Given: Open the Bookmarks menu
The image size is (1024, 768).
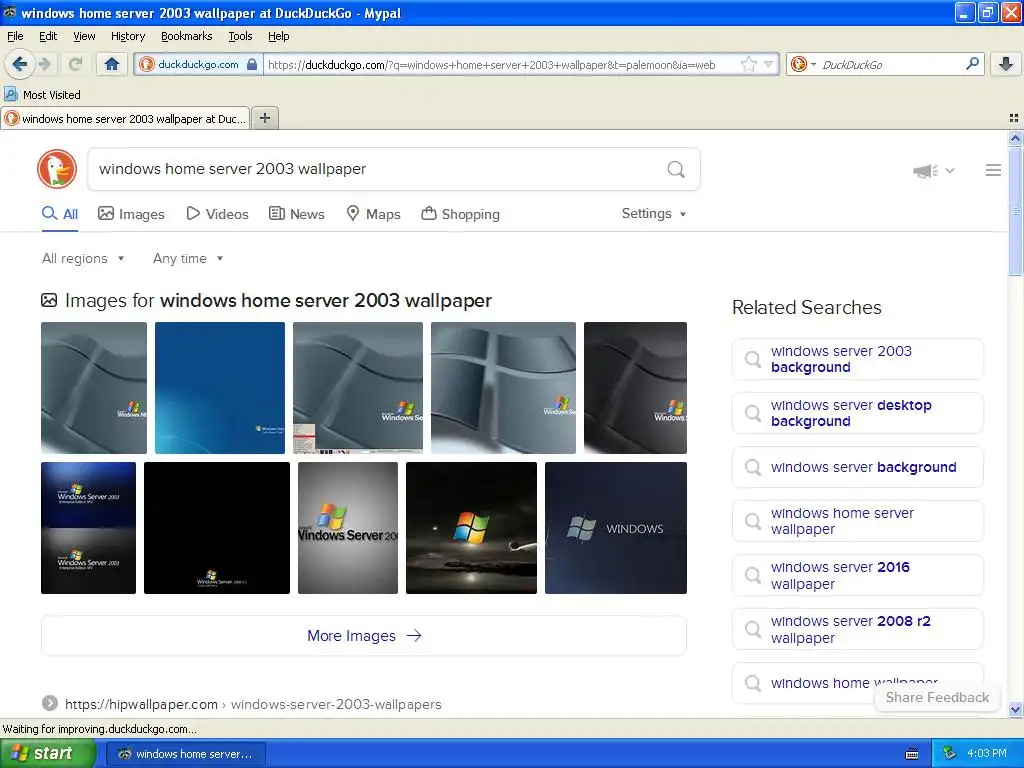Looking at the screenshot, I should (x=186, y=36).
